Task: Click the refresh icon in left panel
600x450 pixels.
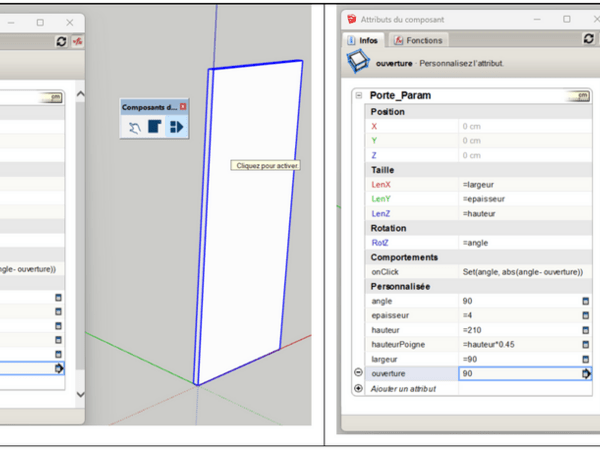Action: pos(62,40)
